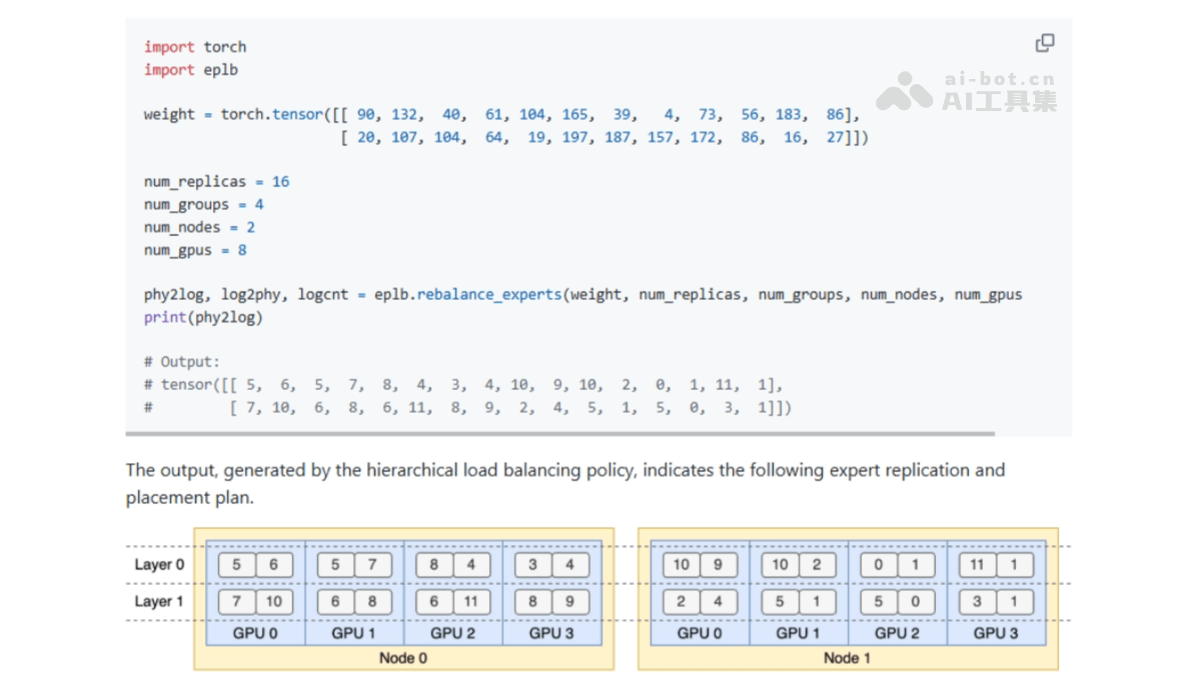Click the Layer 0 row label

click(159, 565)
